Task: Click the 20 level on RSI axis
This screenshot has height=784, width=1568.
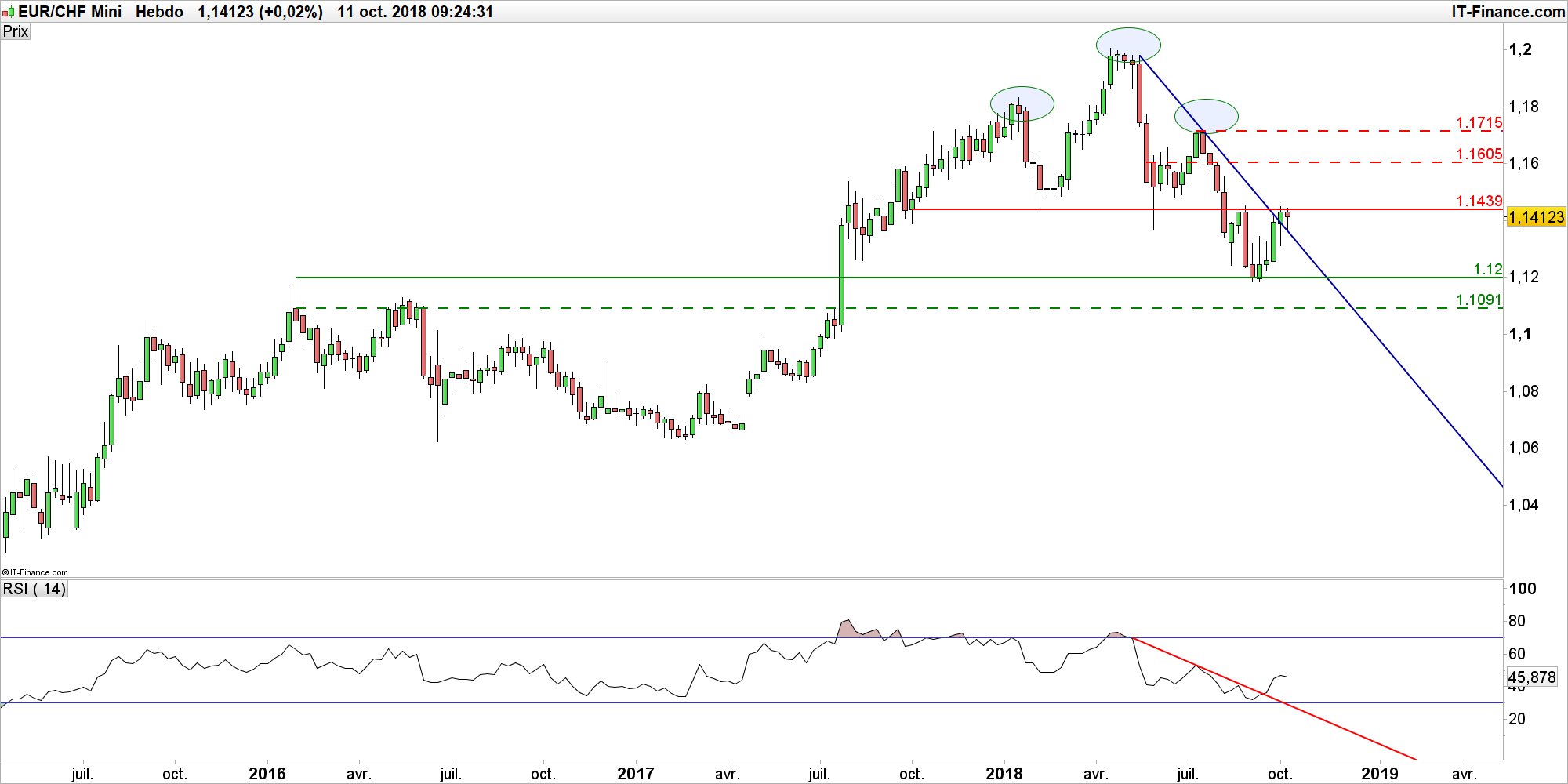Action: 1517,719
